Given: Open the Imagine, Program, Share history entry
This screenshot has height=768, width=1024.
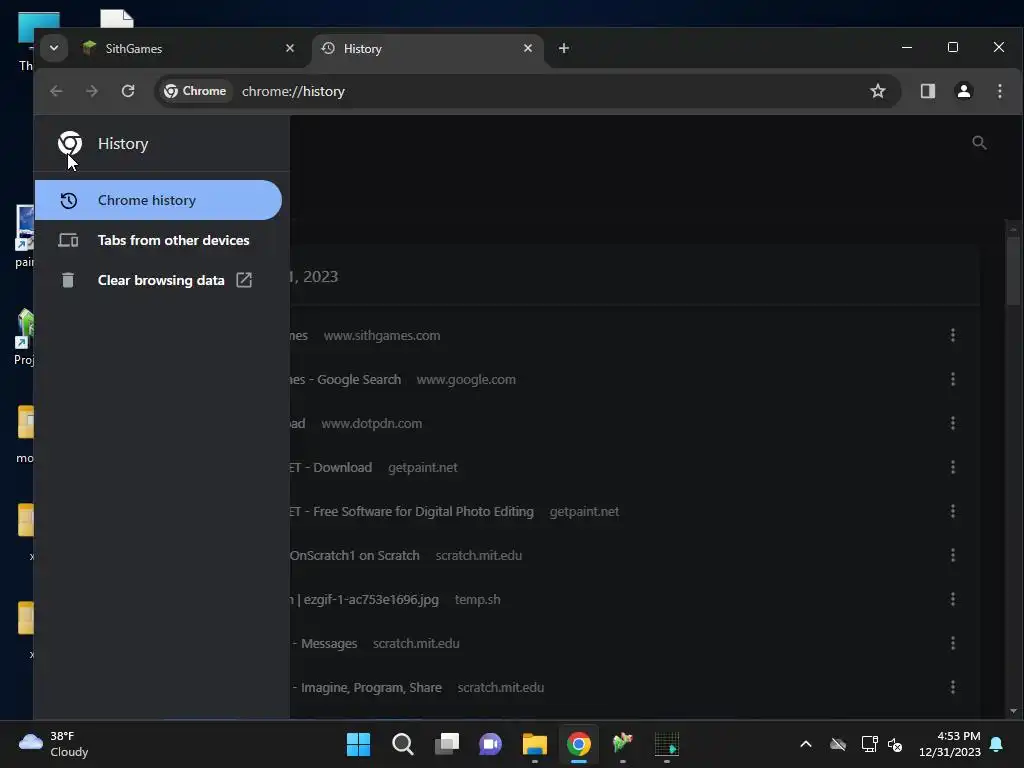Looking at the screenshot, I should [x=366, y=687].
